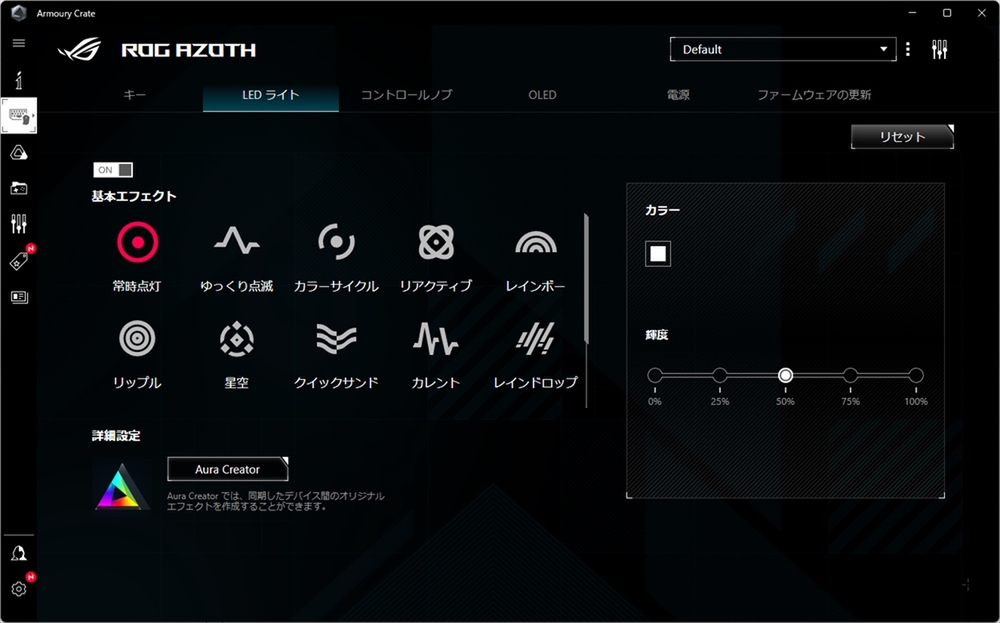Choose the カレント current effect
This screenshot has width=1000, height=623.
(x=436, y=355)
